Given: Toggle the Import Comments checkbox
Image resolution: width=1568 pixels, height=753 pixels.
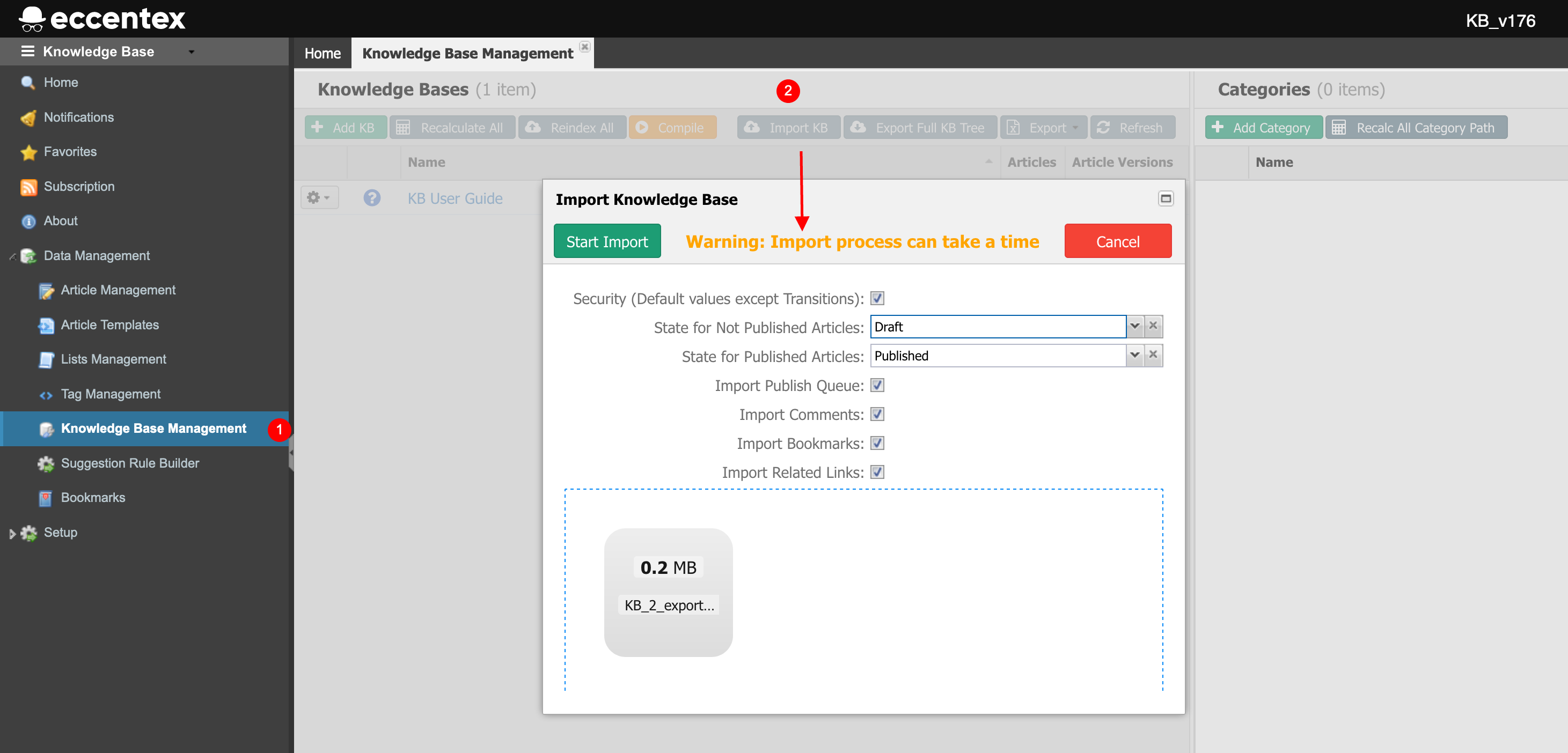Looking at the screenshot, I should [x=876, y=415].
